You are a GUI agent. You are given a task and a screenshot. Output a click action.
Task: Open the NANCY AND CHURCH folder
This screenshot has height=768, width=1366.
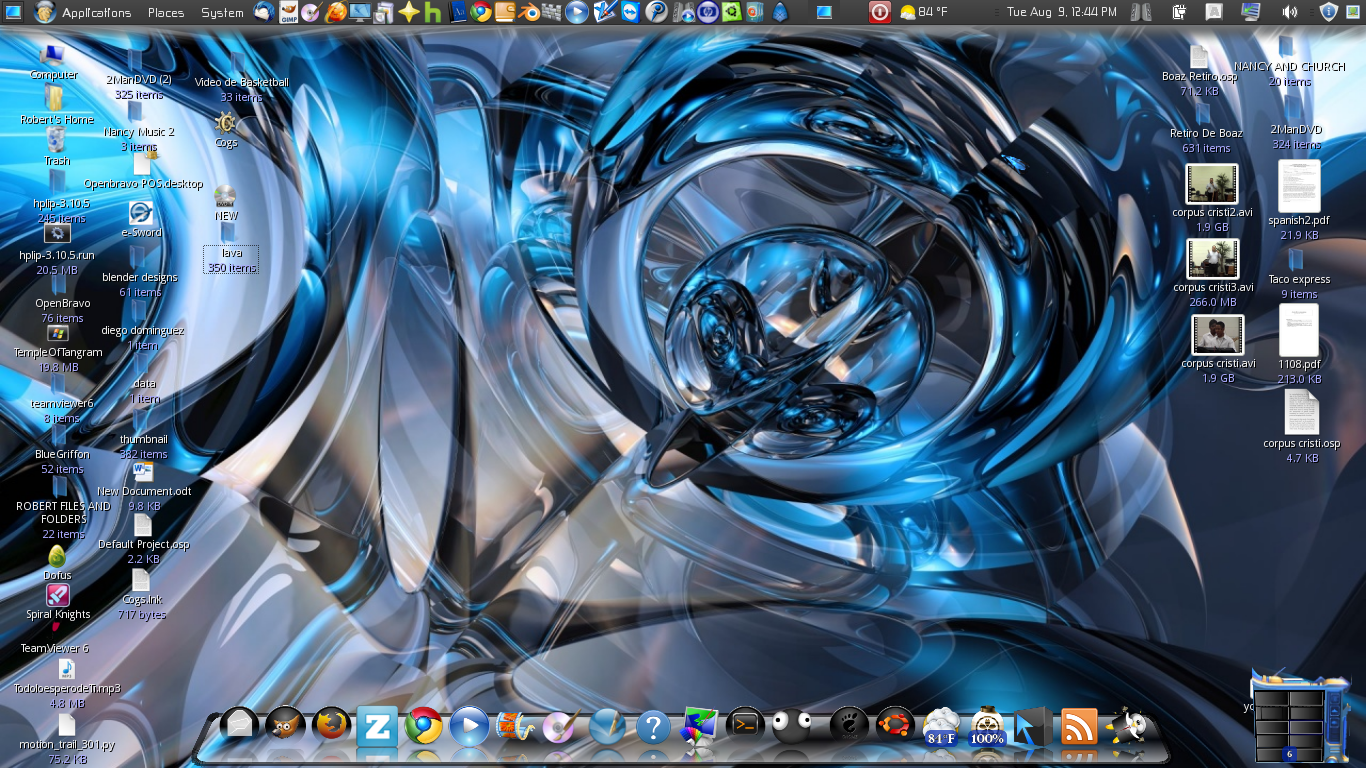pyautogui.click(x=1289, y=61)
